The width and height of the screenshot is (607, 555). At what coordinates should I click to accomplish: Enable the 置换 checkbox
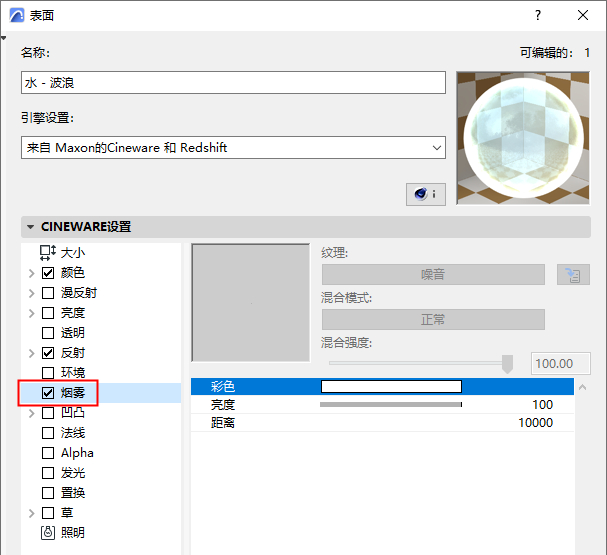(x=48, y=493)
